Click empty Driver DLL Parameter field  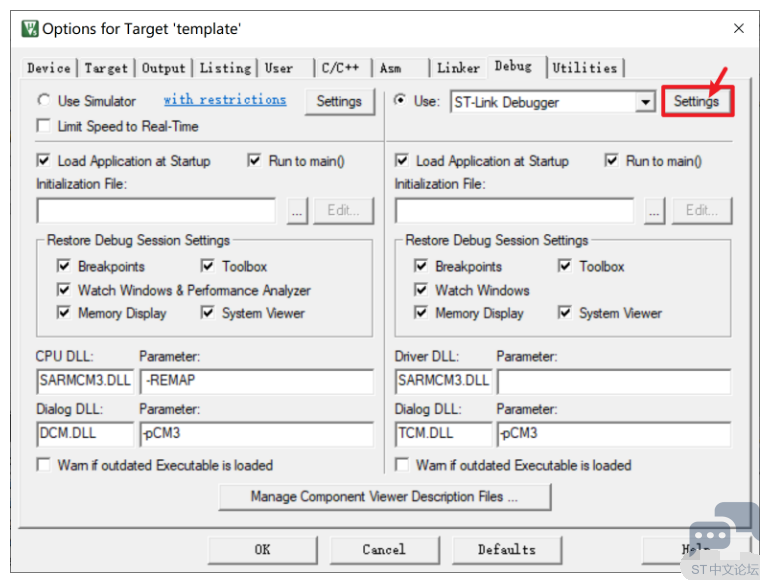[614, 381]
